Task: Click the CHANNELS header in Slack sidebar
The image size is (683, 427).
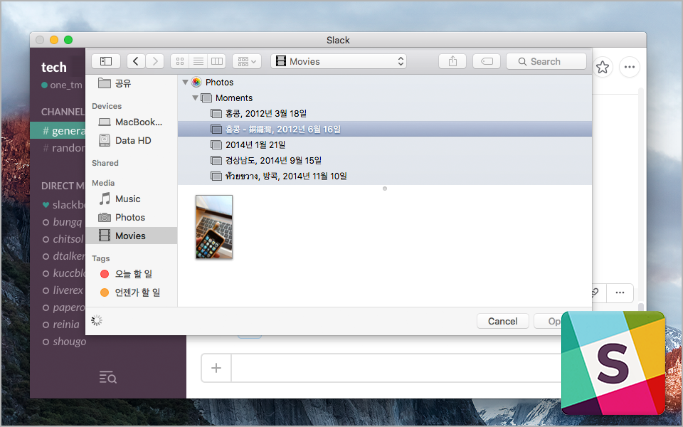Action: [x=63, y=112]
